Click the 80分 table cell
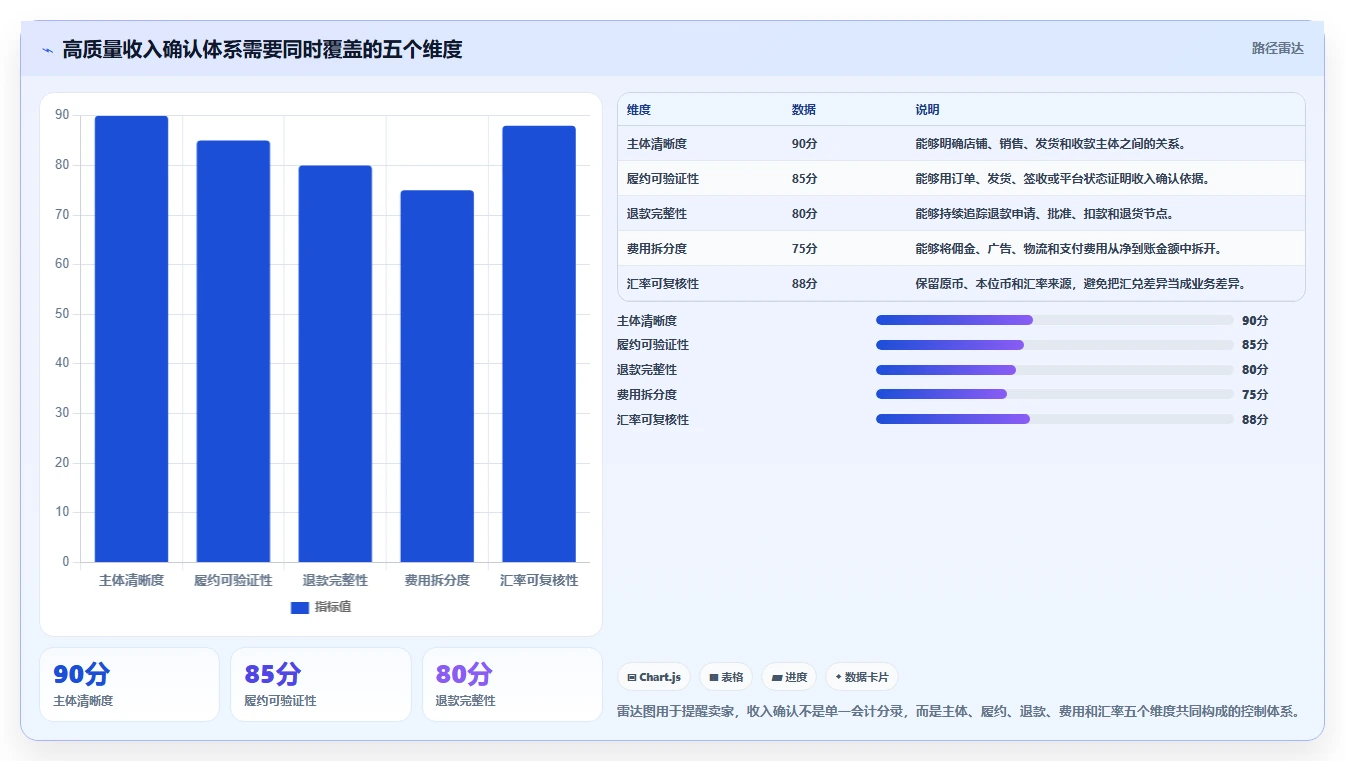Viewport: 1345px width, 761px height. [x=804, y=214]
